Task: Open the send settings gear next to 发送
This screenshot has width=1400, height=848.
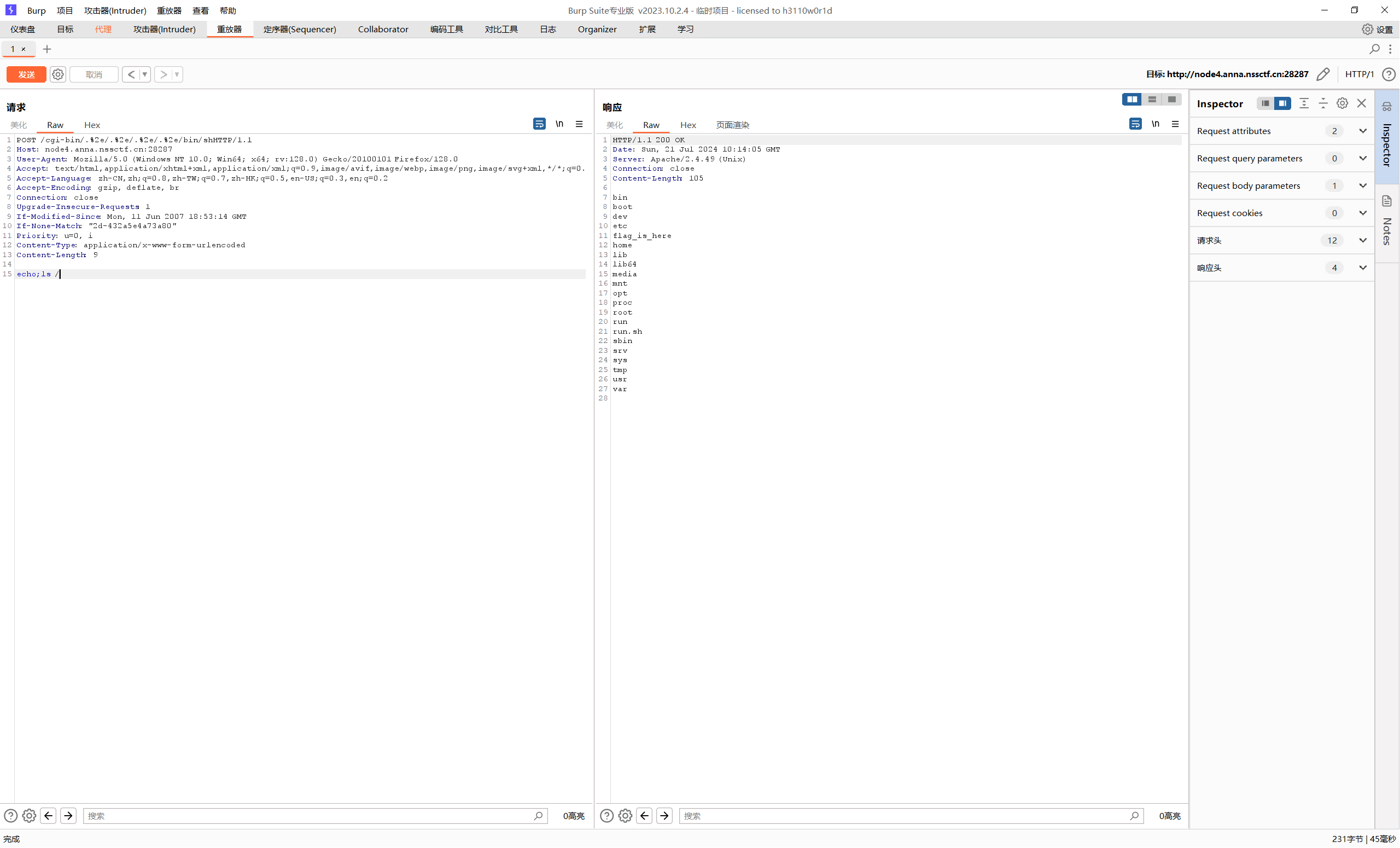Action: [x=57, y=74]
